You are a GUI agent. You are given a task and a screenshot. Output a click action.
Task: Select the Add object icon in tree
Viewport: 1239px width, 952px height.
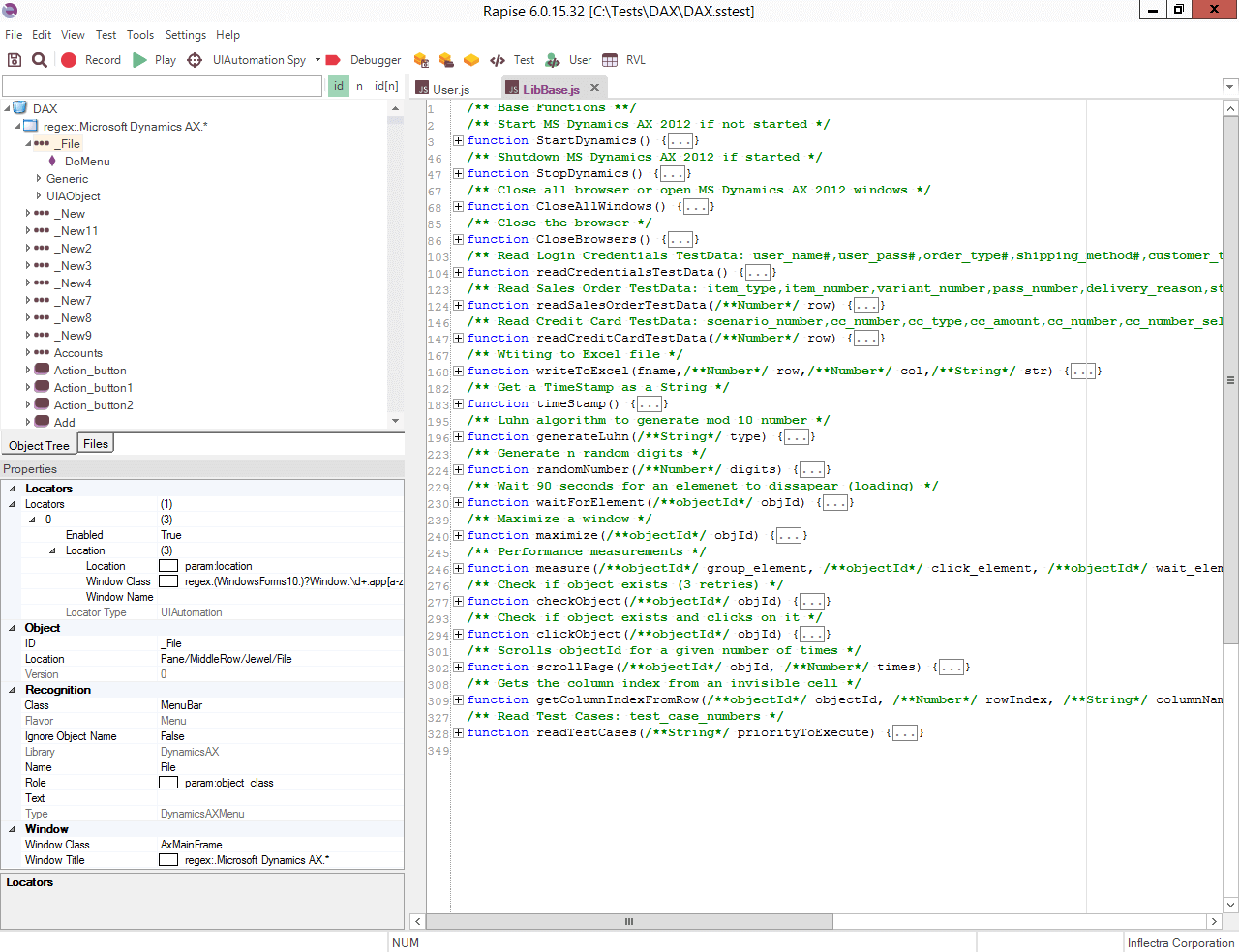pos(42,422)
